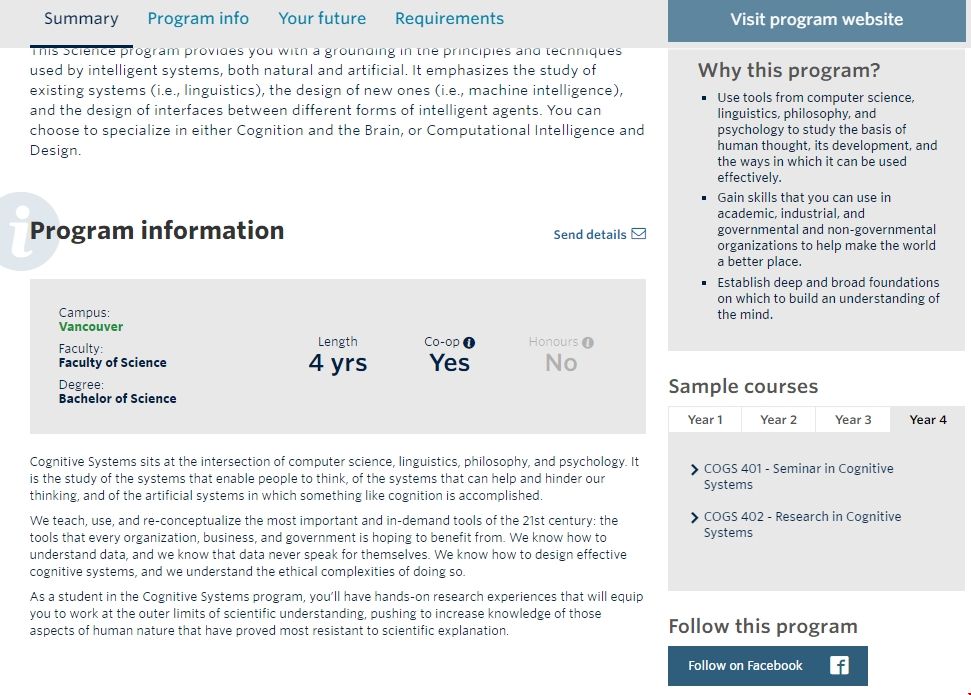Open the Summary tab
Screen dimensions: 971x695
81,19
